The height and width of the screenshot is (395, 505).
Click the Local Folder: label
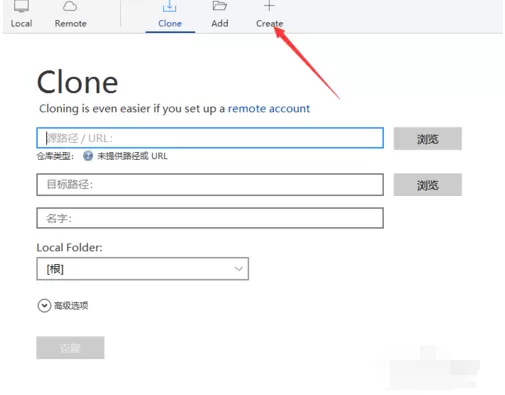click(69, 248)
